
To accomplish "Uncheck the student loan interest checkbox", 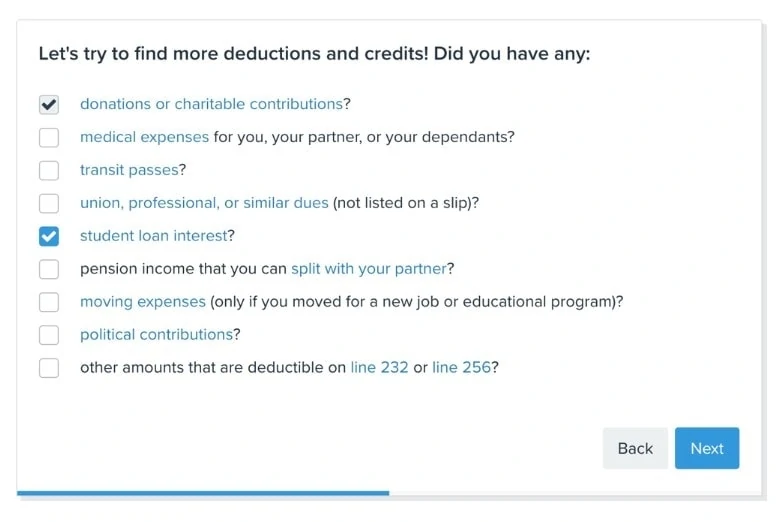I will click(49, 236).
